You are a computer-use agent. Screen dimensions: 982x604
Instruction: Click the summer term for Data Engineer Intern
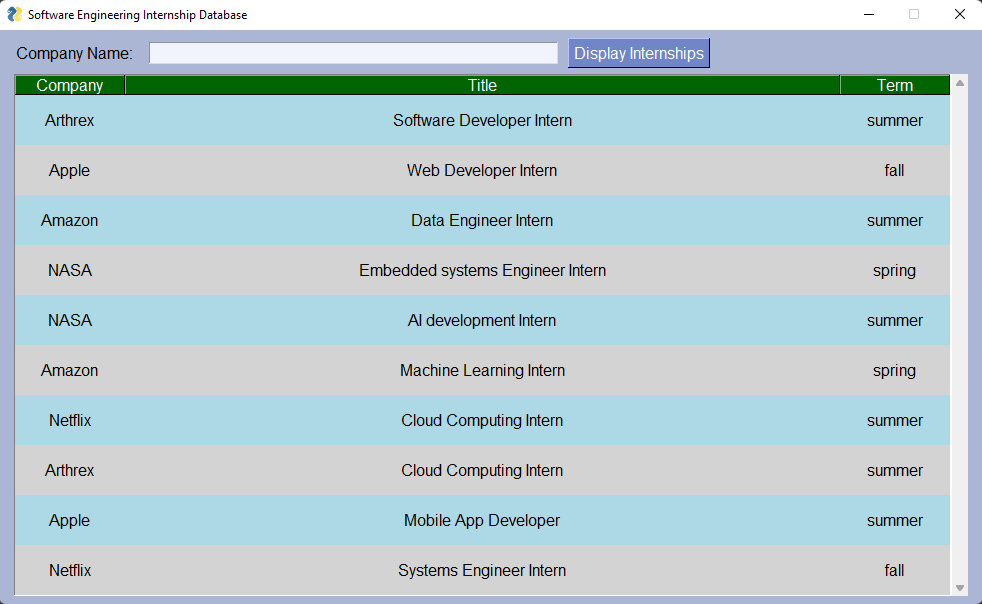coord(894,221)
